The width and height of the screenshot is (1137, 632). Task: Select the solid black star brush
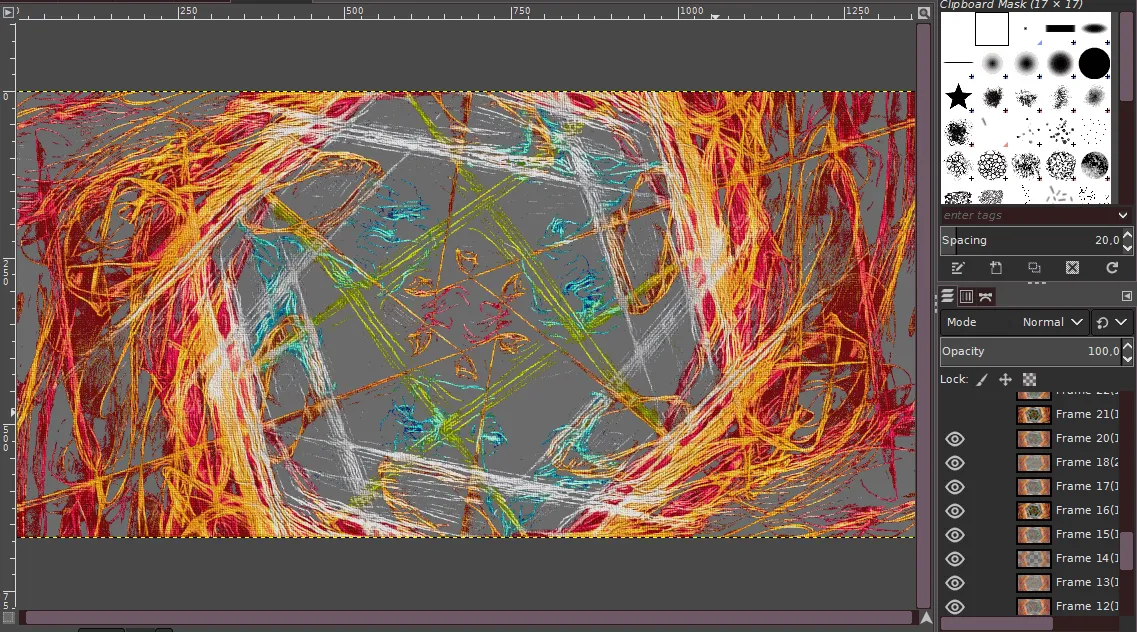(958, 96)
